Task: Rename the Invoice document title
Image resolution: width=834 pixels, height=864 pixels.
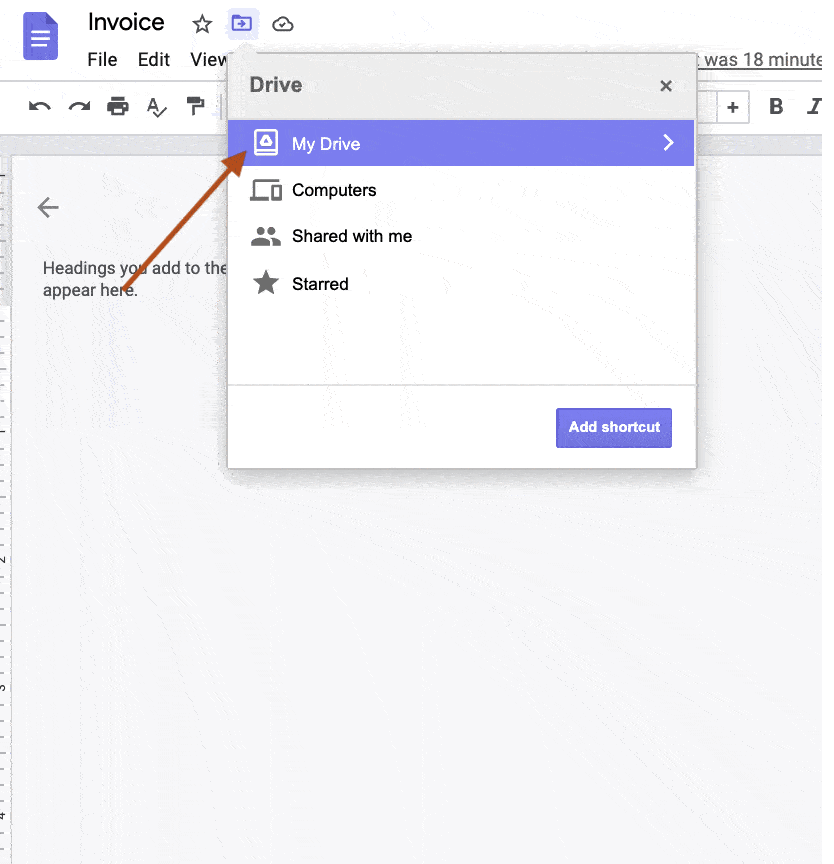Action: pos(126,23)
